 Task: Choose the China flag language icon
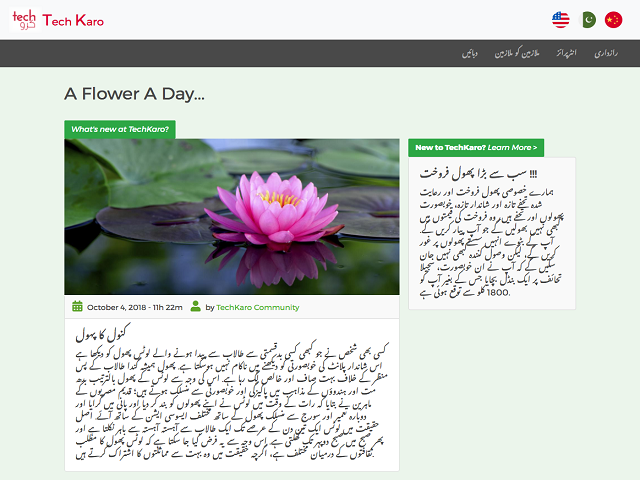pos(613,20)
